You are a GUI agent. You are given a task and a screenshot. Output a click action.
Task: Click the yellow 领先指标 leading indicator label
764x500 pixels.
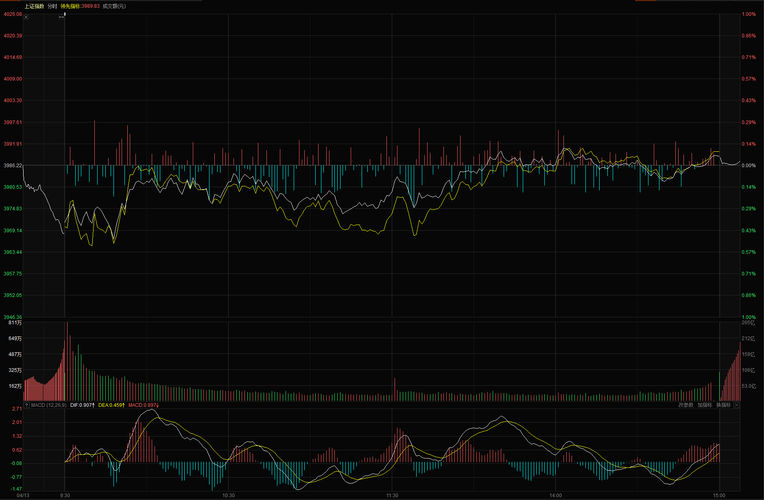click(x=71, y=6)
